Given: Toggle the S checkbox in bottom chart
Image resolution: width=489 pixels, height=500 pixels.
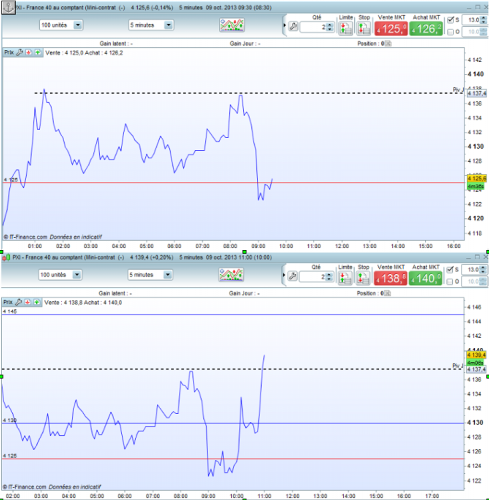Looking at the screenshot, I should coord(450,270).
